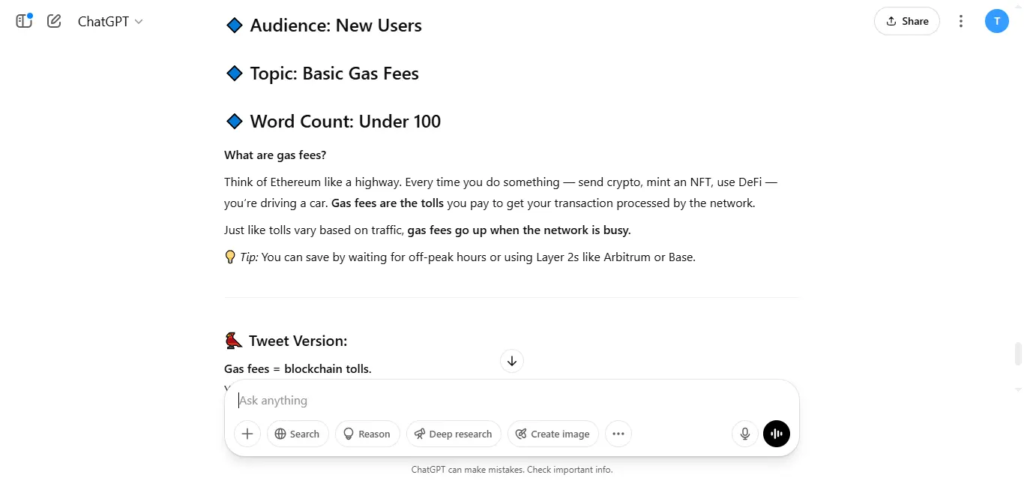Image resolution: width=1024 pixels, height=481 pixels.
Task: Toggle the Search tool on
Action: click(x=298, y=433)
